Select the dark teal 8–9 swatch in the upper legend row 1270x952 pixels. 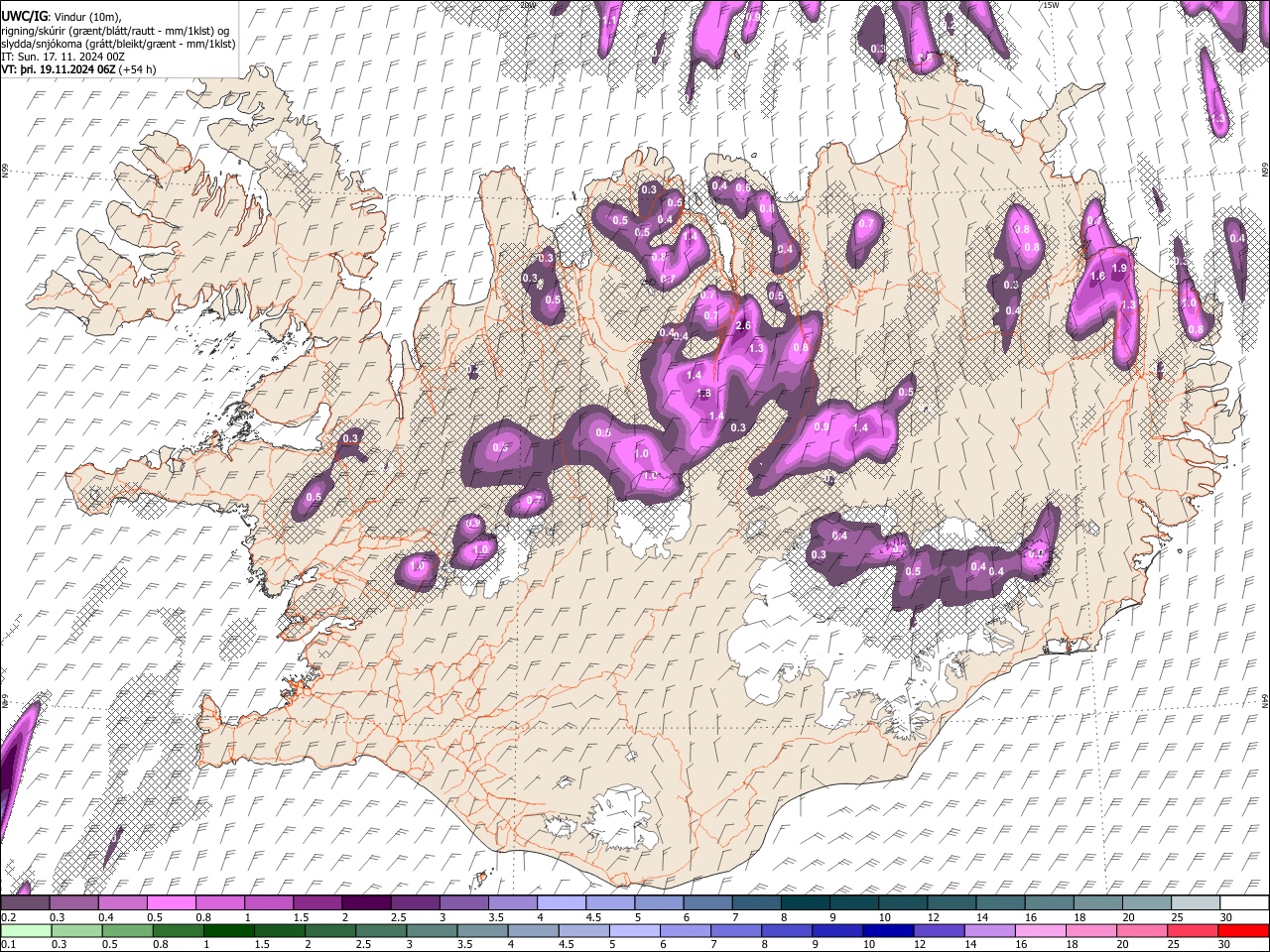(804, 903)
